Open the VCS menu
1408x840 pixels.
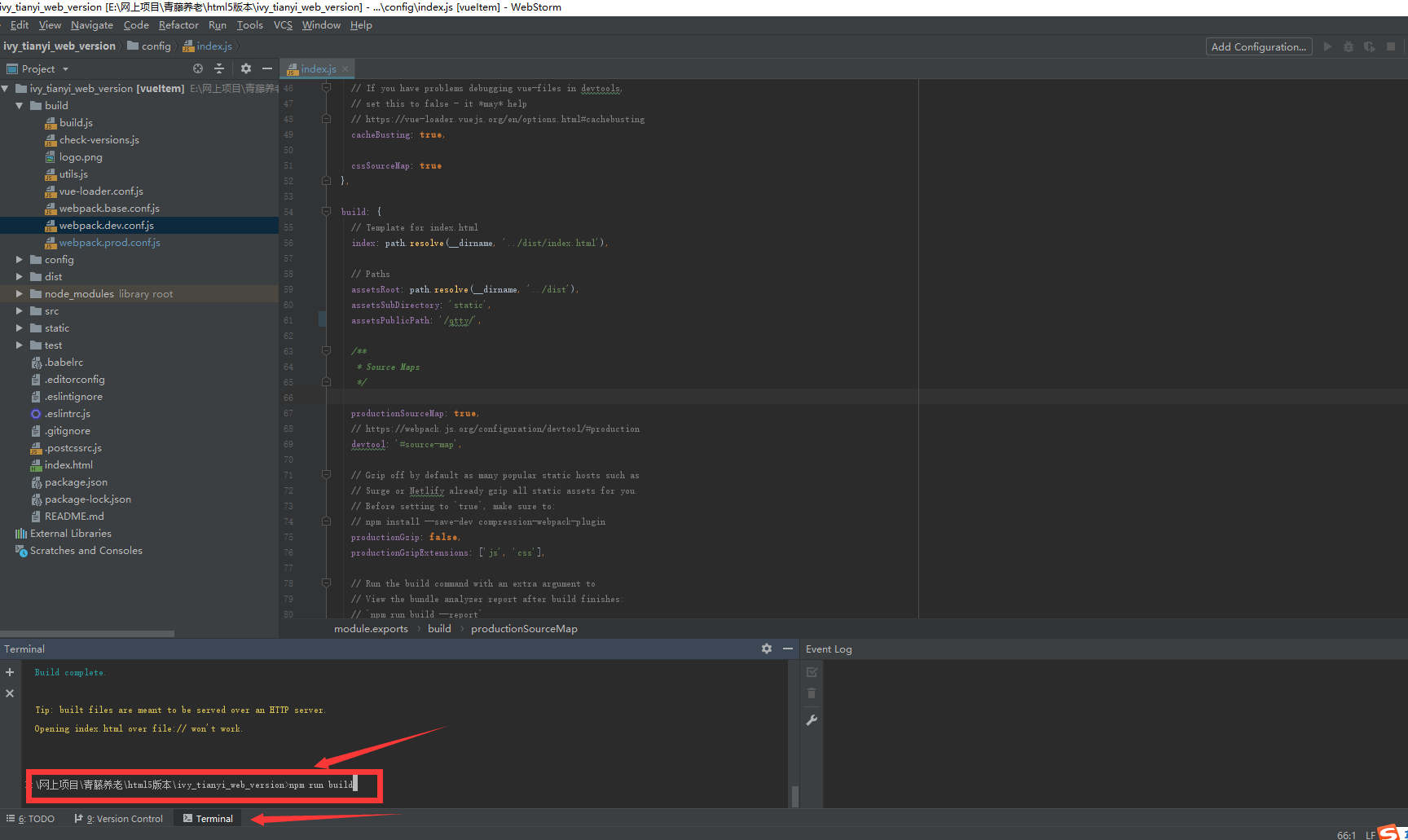pyautogui.click(x=283, y=25)
